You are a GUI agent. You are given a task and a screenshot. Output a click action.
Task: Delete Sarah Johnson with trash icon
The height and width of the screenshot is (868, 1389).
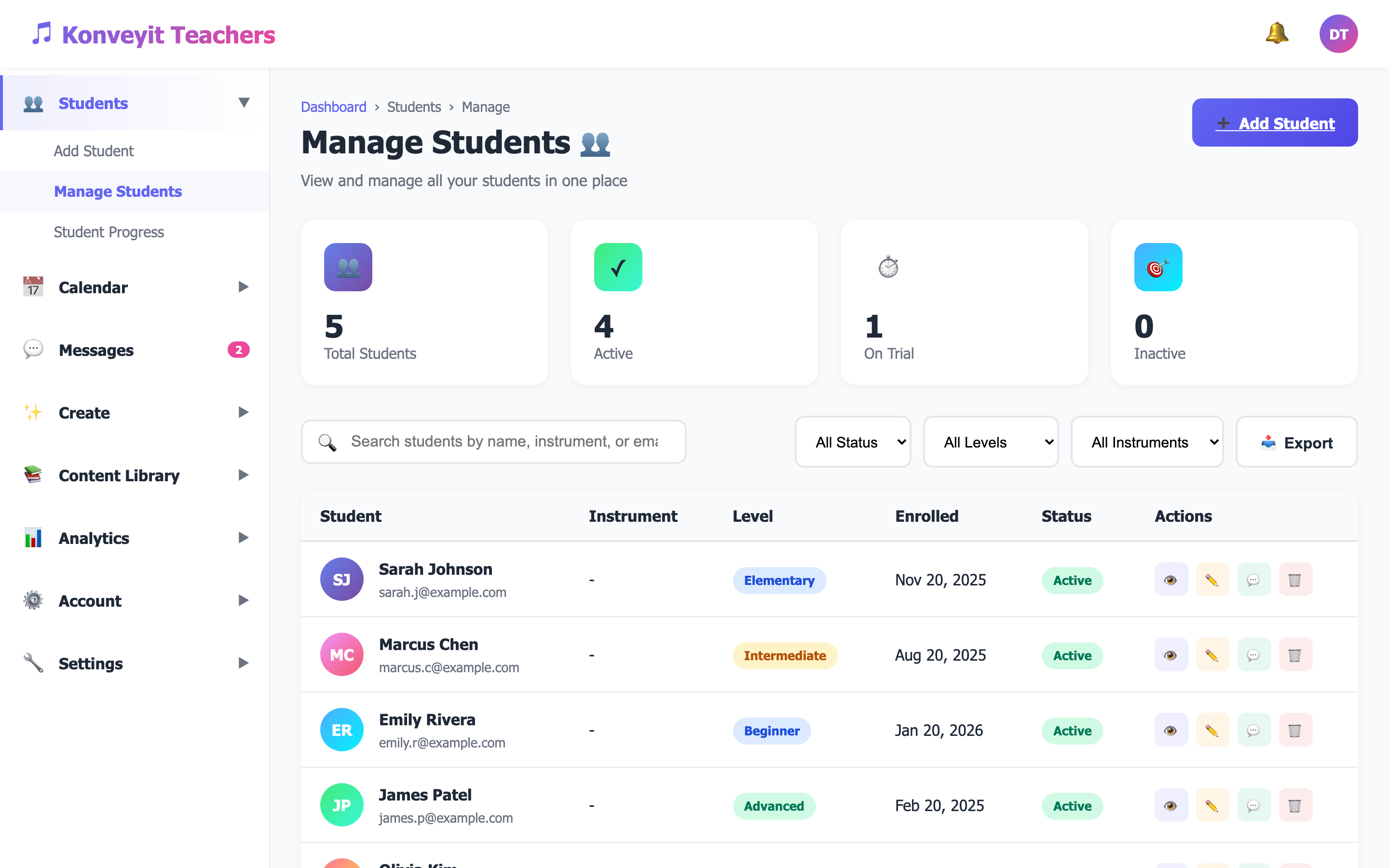(x=1295, y=580)
